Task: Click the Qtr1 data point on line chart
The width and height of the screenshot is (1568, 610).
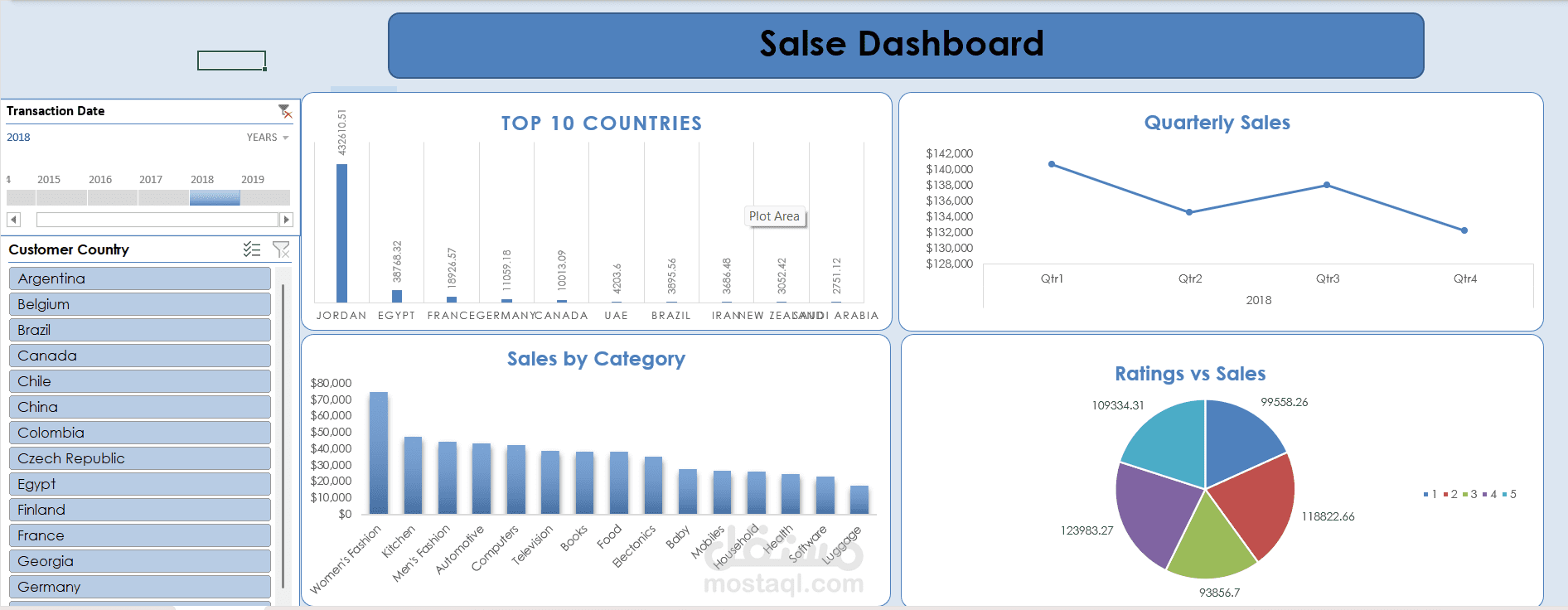Action: coord(1052,164)
